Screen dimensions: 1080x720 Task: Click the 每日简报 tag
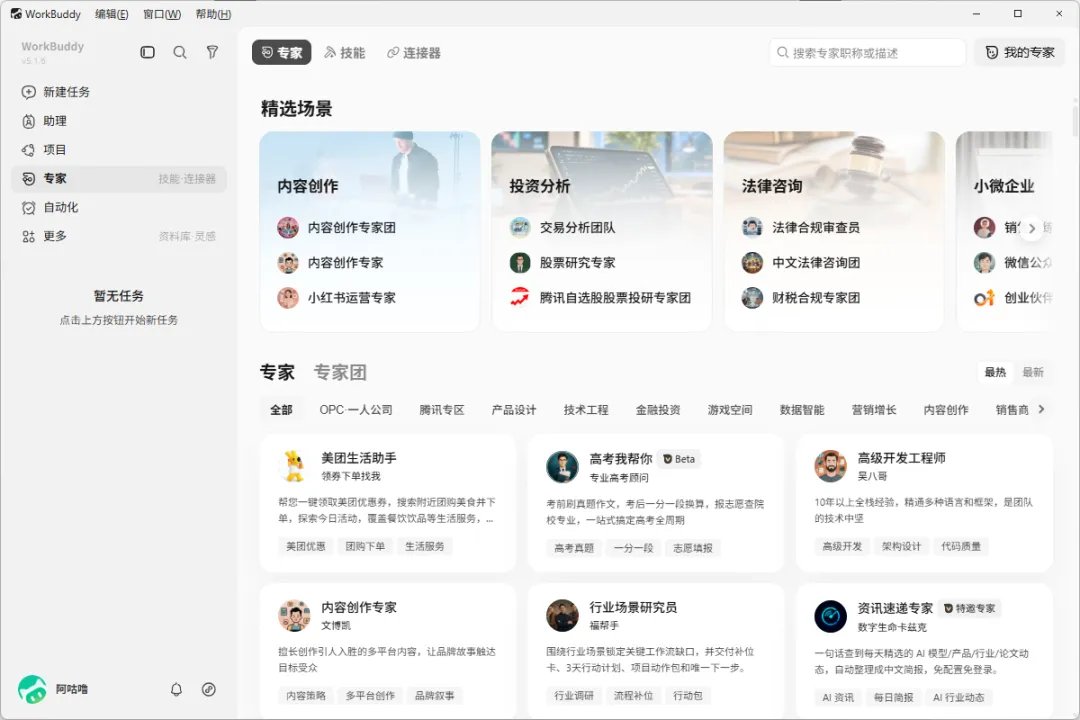pyautogui.click(x=893, y=697)
